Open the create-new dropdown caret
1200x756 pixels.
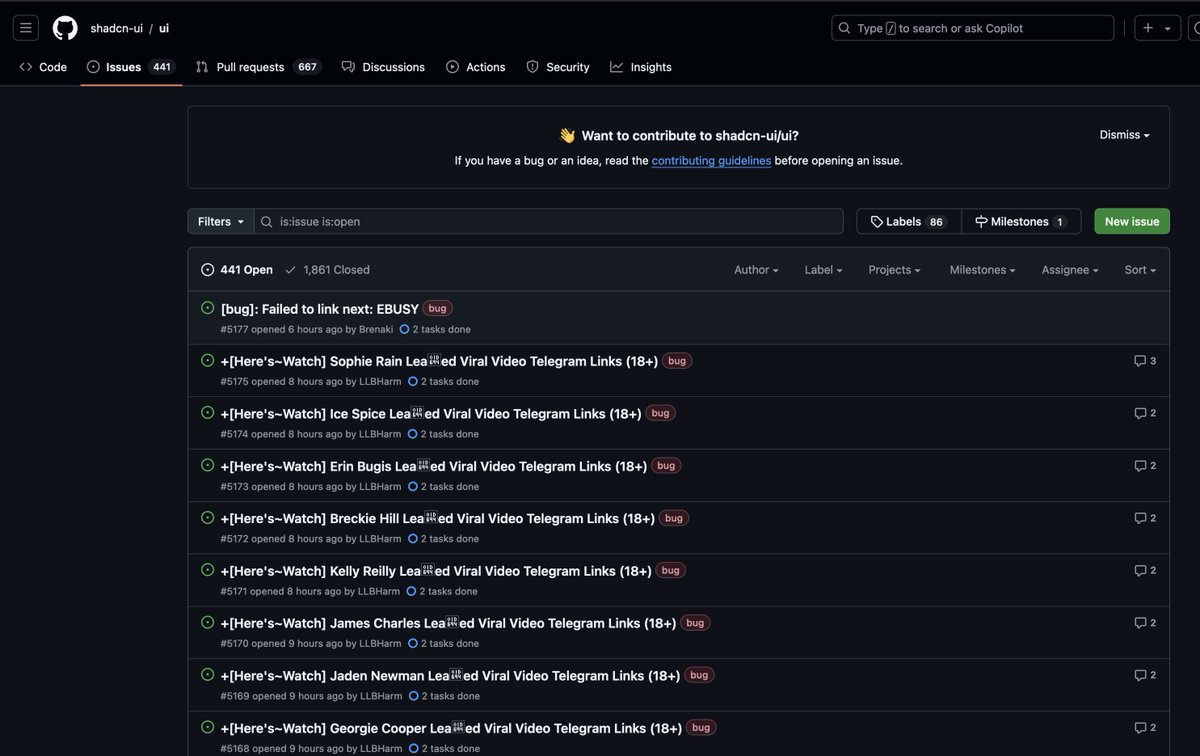coord(1167,28)
